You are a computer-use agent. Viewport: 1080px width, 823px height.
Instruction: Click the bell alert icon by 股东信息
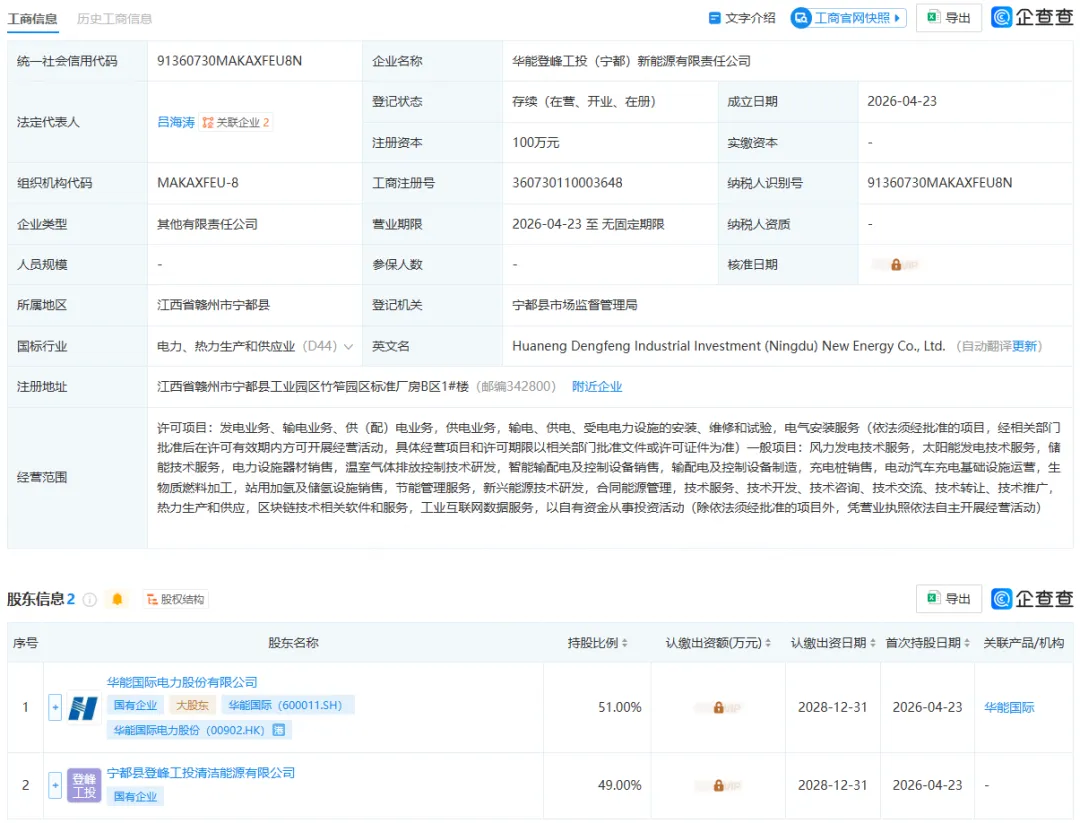coord(118,599)
